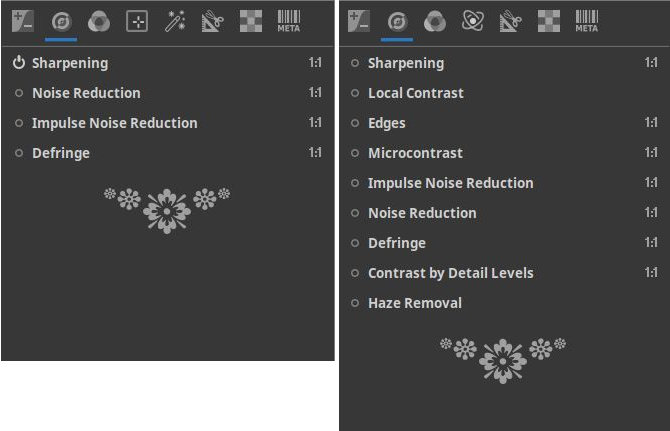Expand the Contrast by Detail Levels section
Image resolution: width=670 pixels, height=431 pixels.
click(450, 273)
